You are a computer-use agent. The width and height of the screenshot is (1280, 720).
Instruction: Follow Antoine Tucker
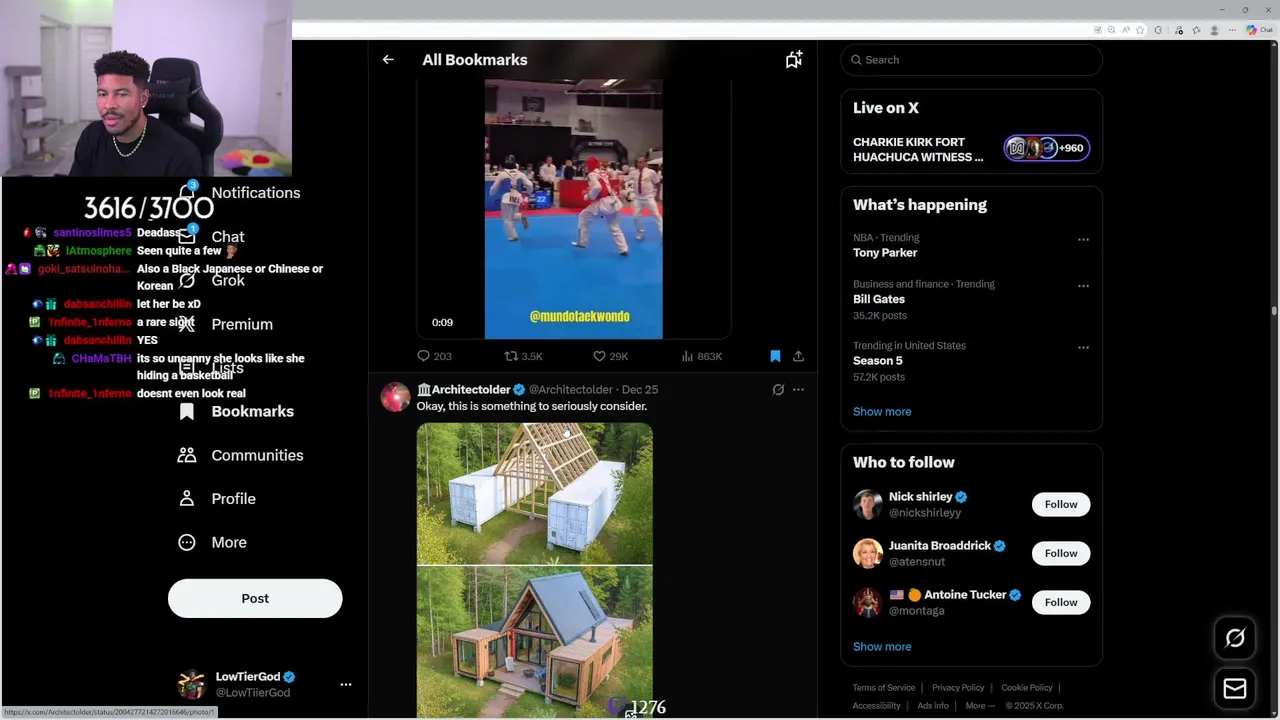click(1061, 602)
